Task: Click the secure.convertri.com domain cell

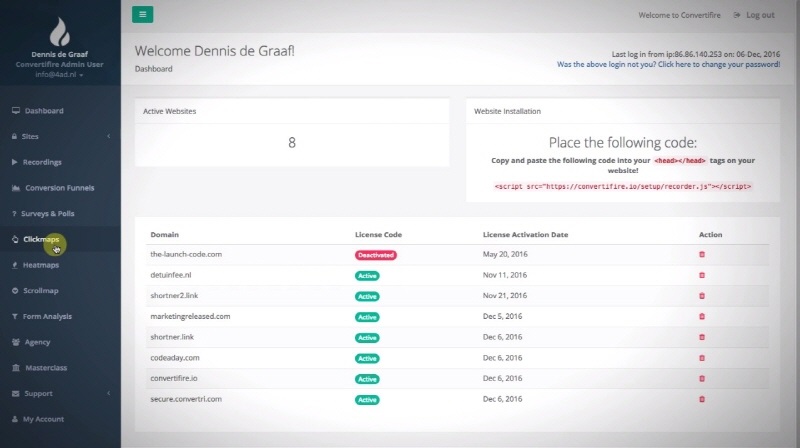Action: click(186, 399)
